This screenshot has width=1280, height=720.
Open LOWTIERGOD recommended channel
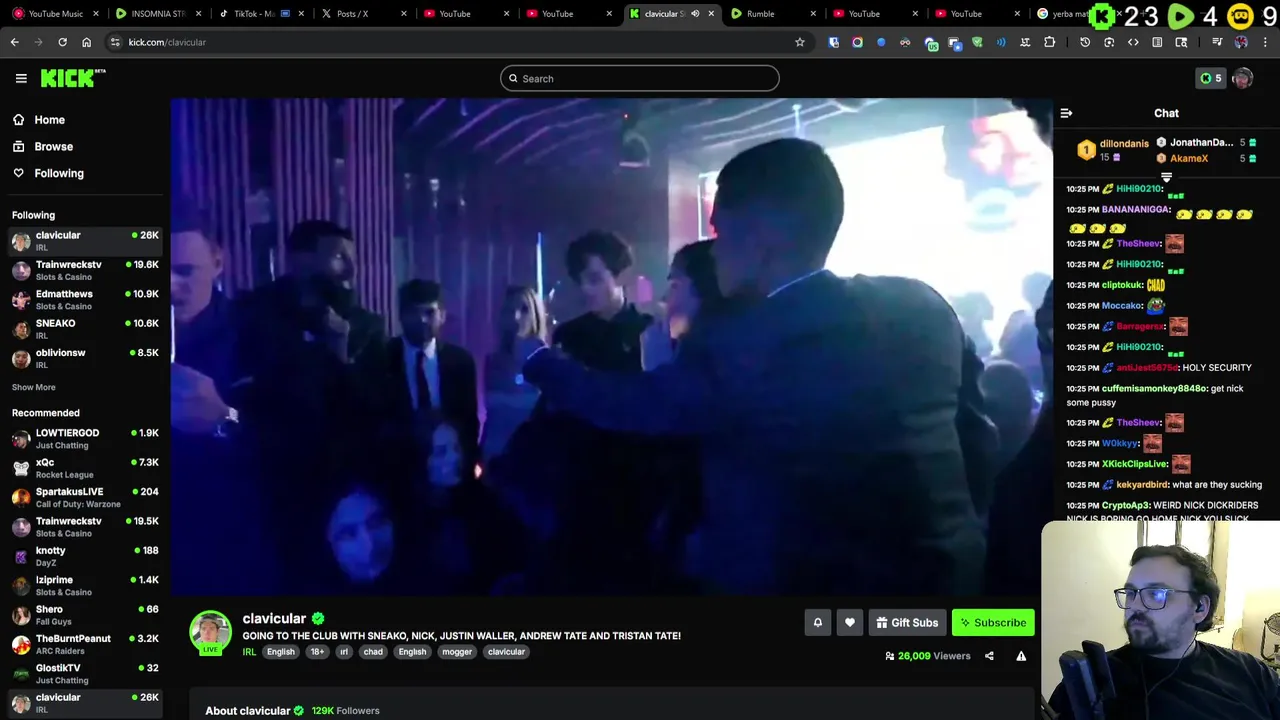click(x=85, y=439)
